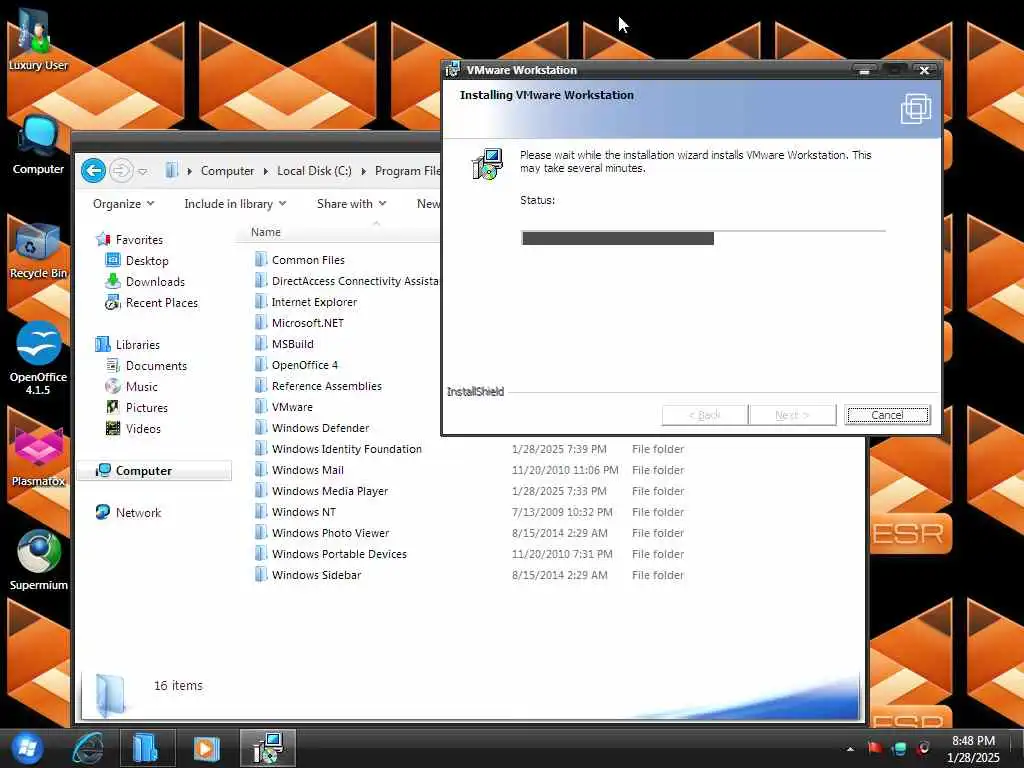Launch Plasmatox from the desktop
This screenshot has height=768, width=1024.
click(x=38, y=457)
